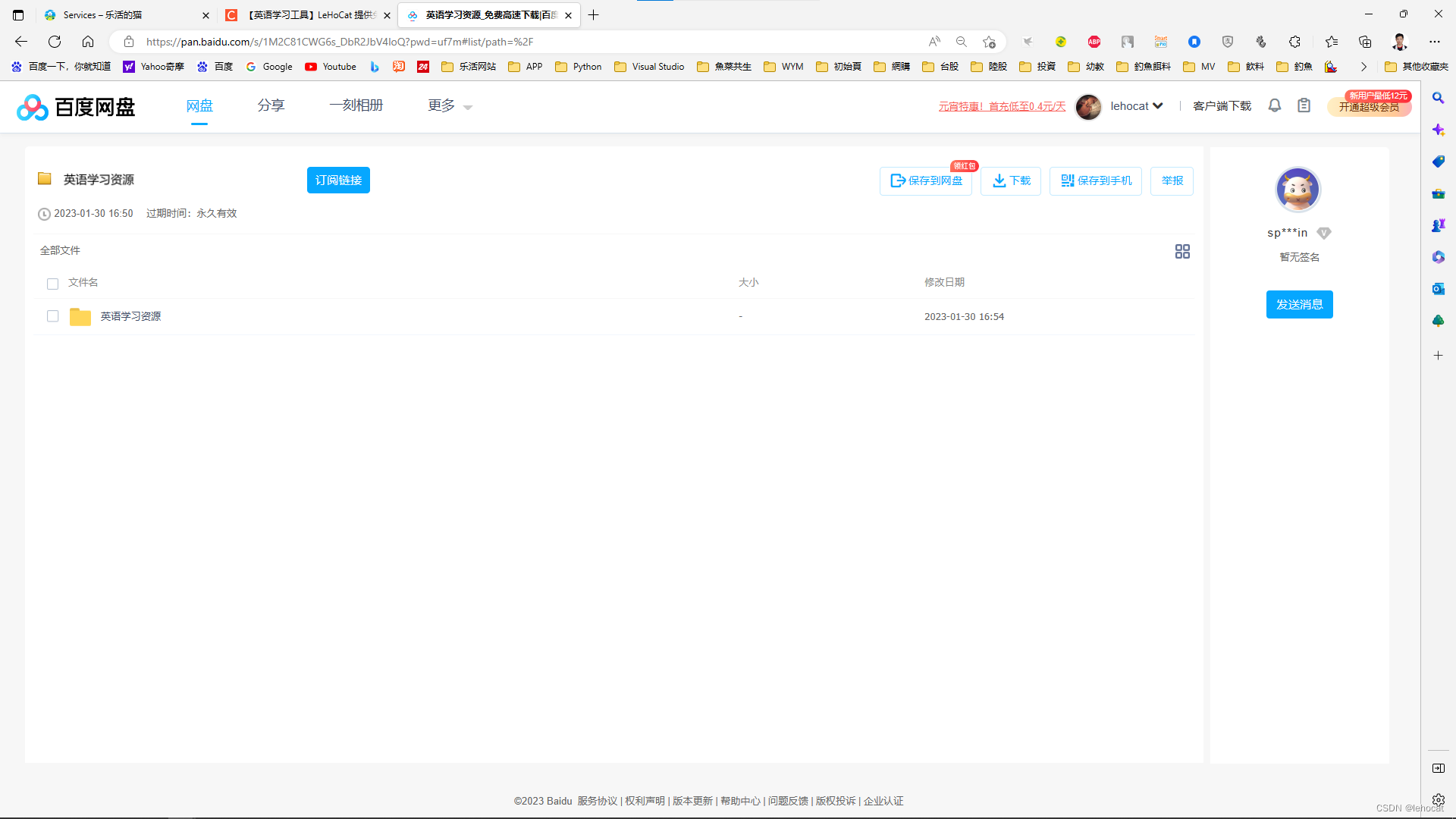Click the 保存到网盘 button
1456x819 pixels.
click(x=926, y=180)
